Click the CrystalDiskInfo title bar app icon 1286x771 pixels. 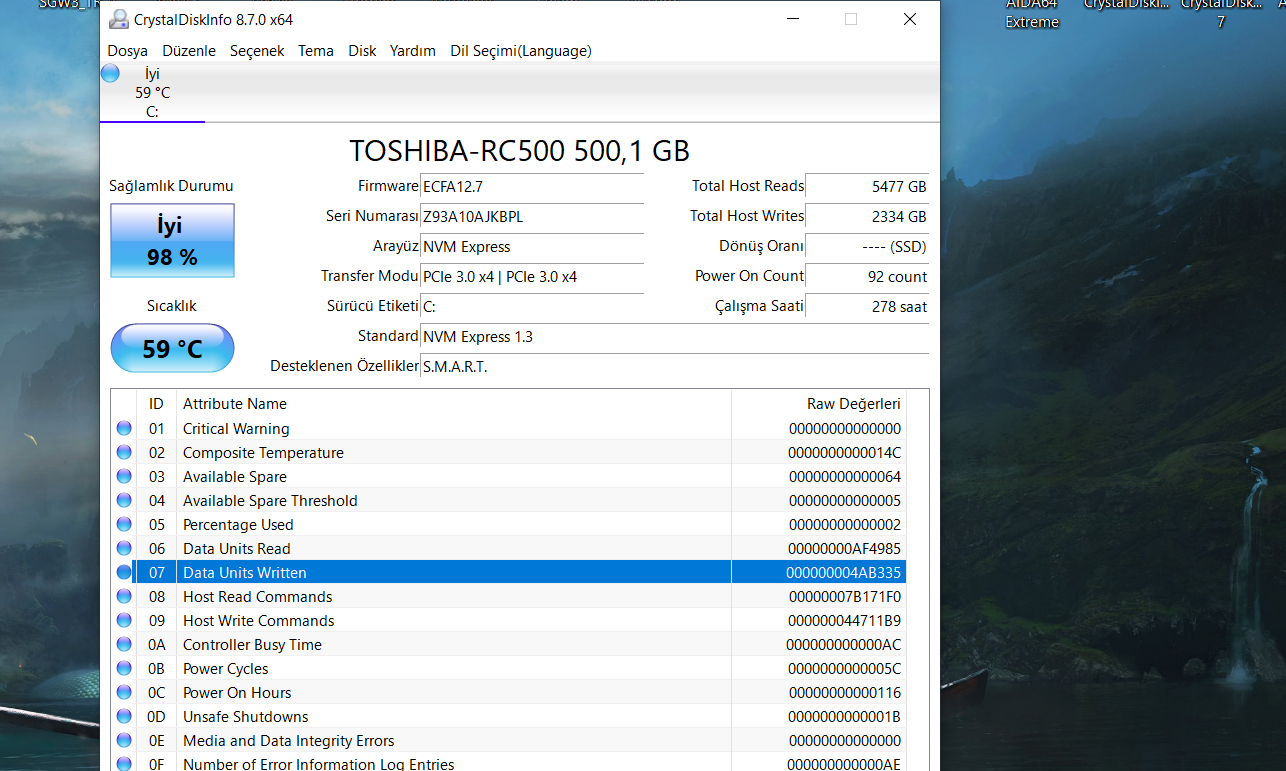tap(119, 19)
